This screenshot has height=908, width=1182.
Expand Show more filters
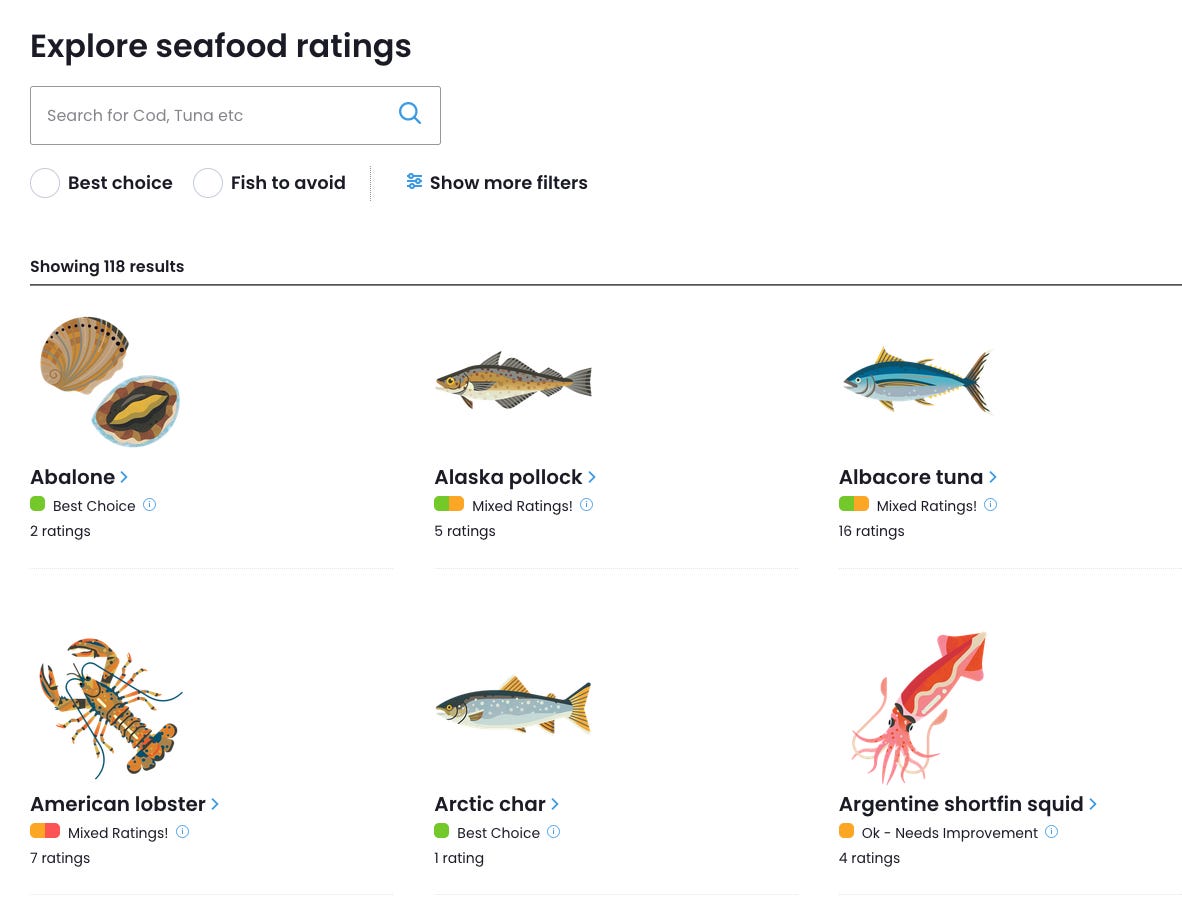click(x=497, y=182)
